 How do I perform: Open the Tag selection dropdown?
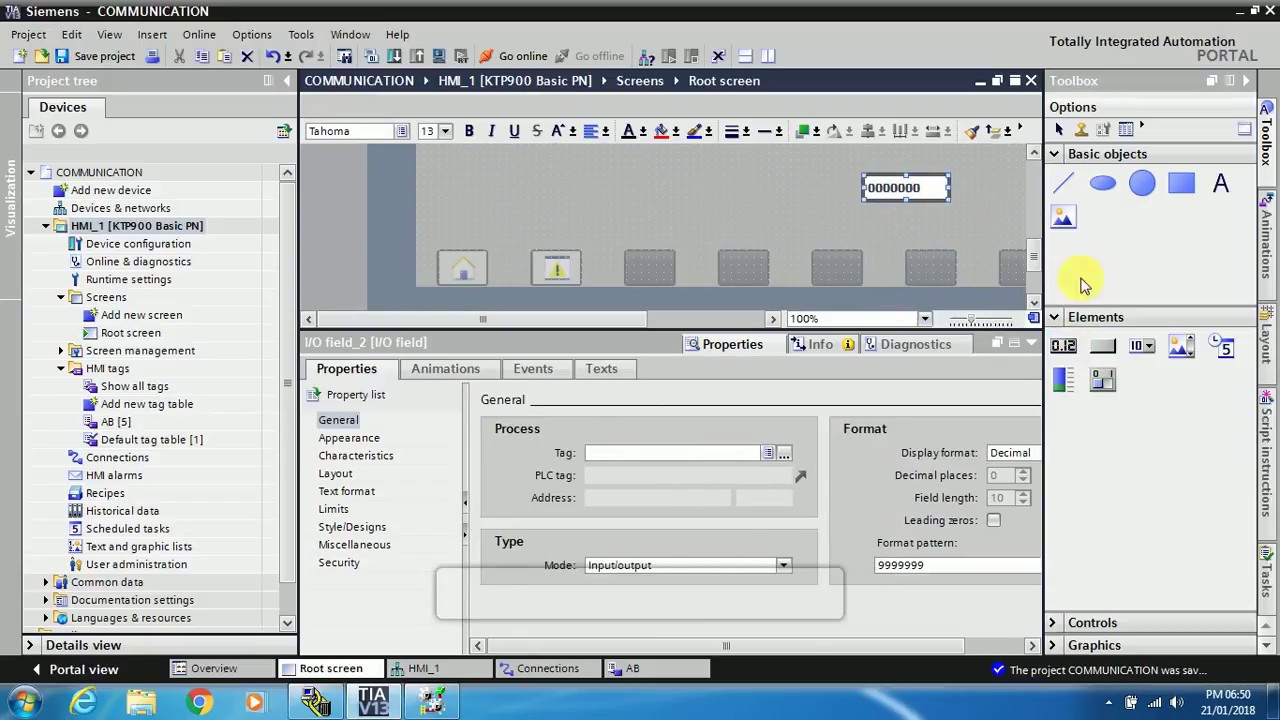[768, 453]
